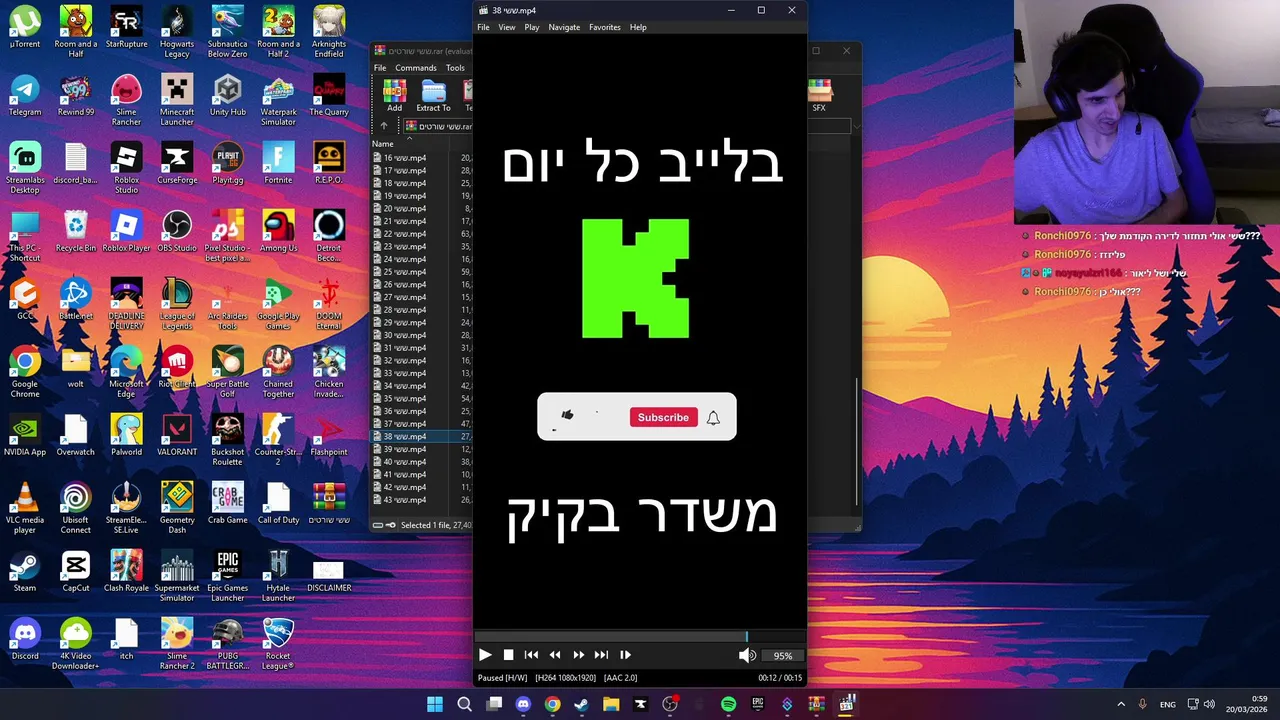
Task: Open VLC media player desktop icon
Action: tap(25, 508)
